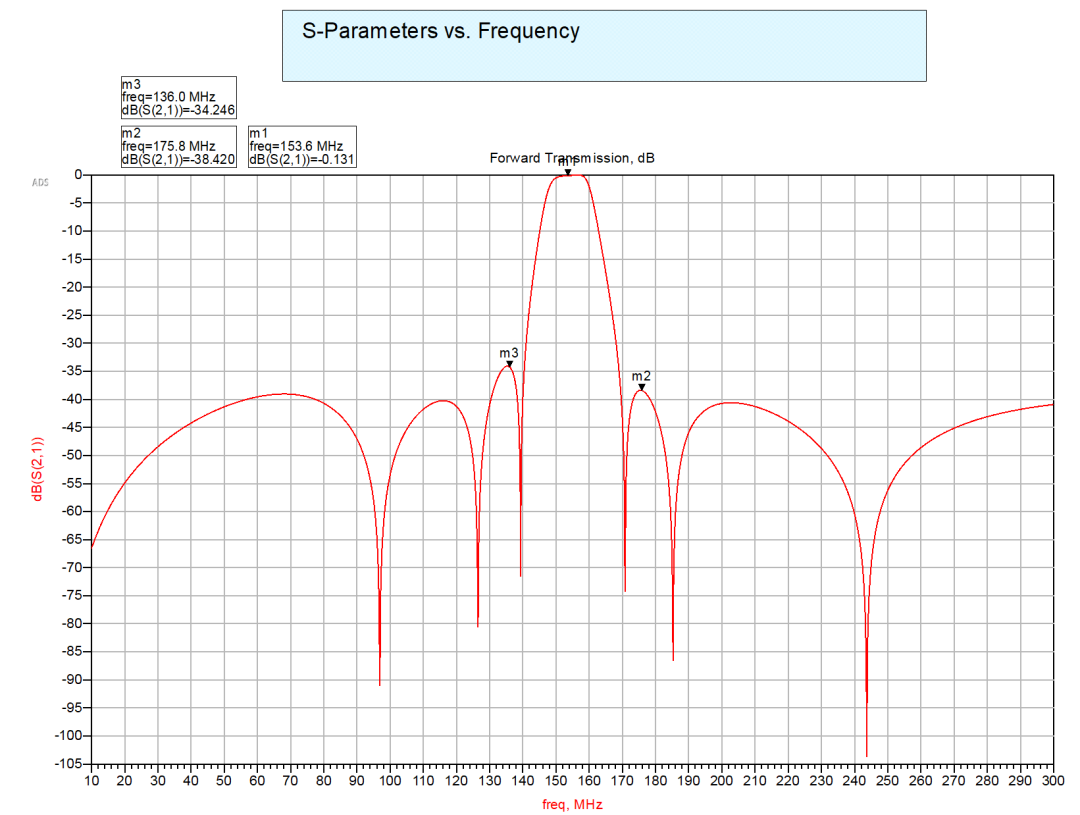1080x815 pixels.
Task: Click the freq, MHz x-axis label
Action: (572, 805)
